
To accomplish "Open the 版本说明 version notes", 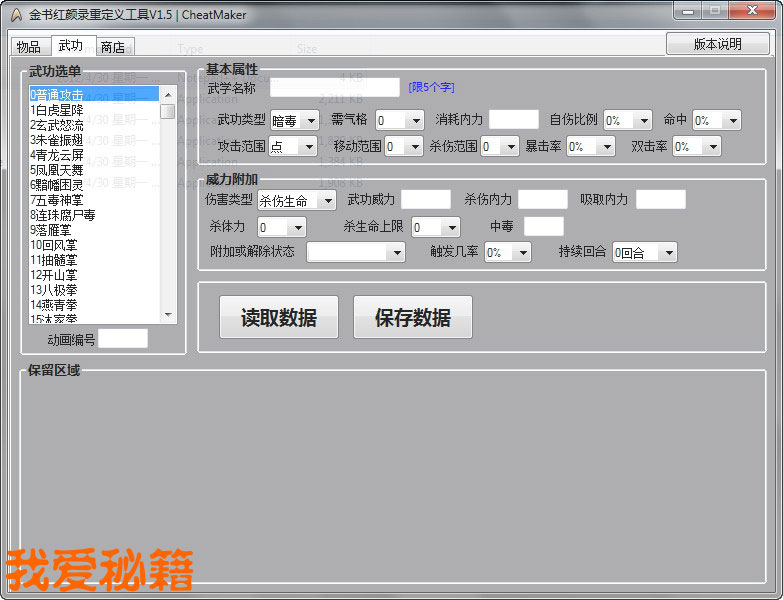I will coord(717,44).
